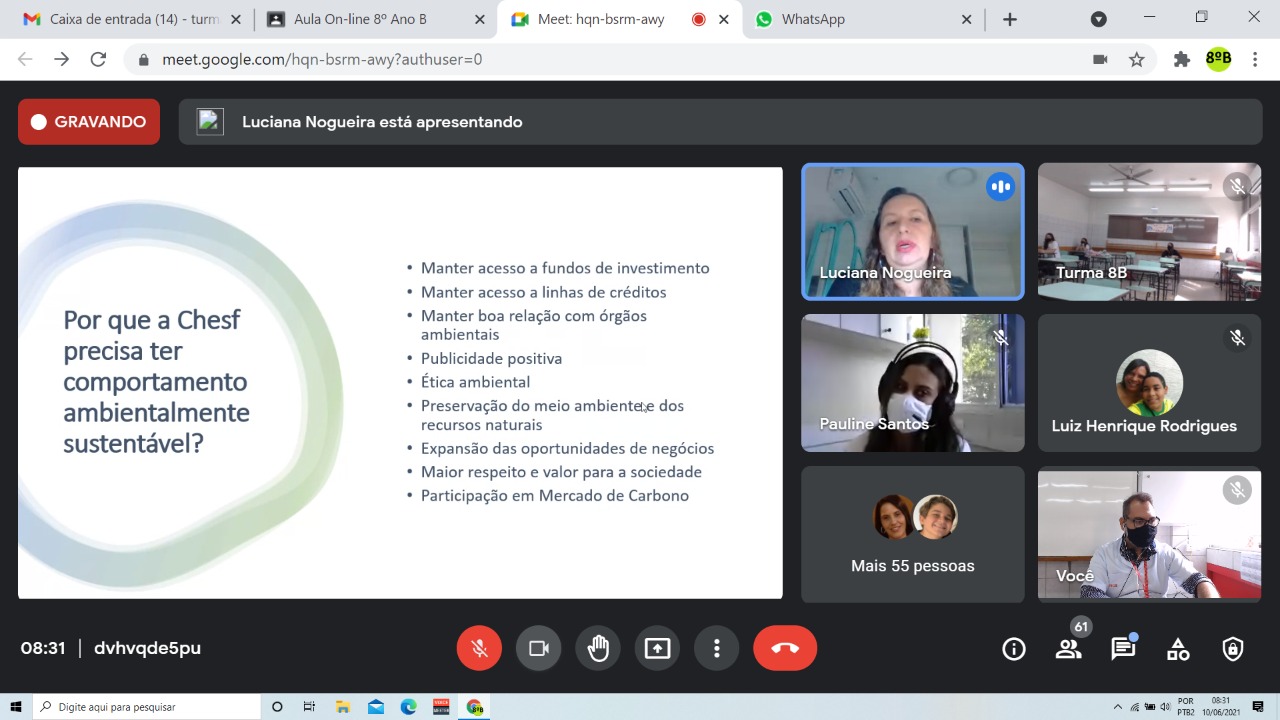Open the Chrome extensions menu
Image resolution: width=1280 pixels, height=720 pixels.
1182,60
